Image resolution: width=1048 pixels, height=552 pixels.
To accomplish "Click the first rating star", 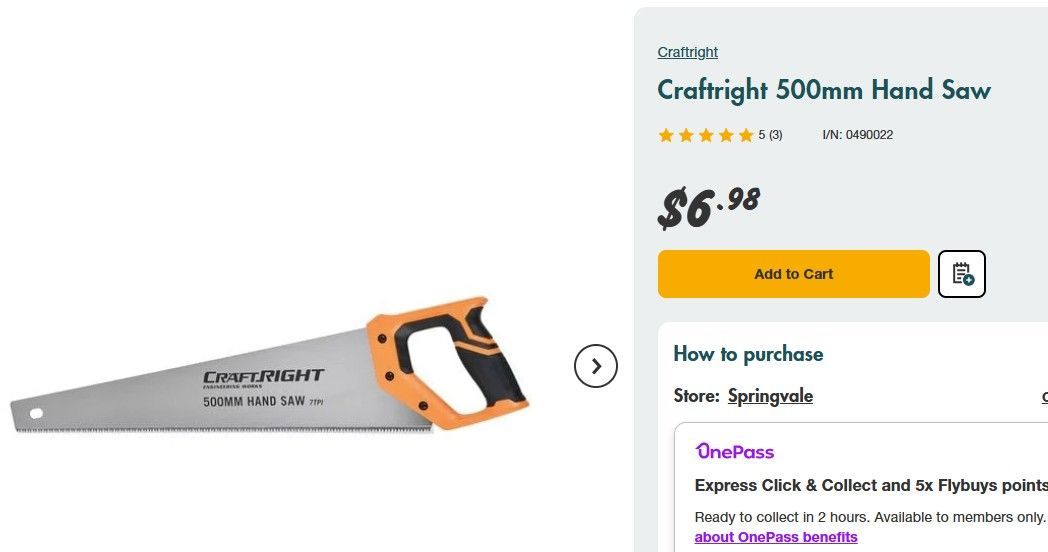I will click(666, 135).
